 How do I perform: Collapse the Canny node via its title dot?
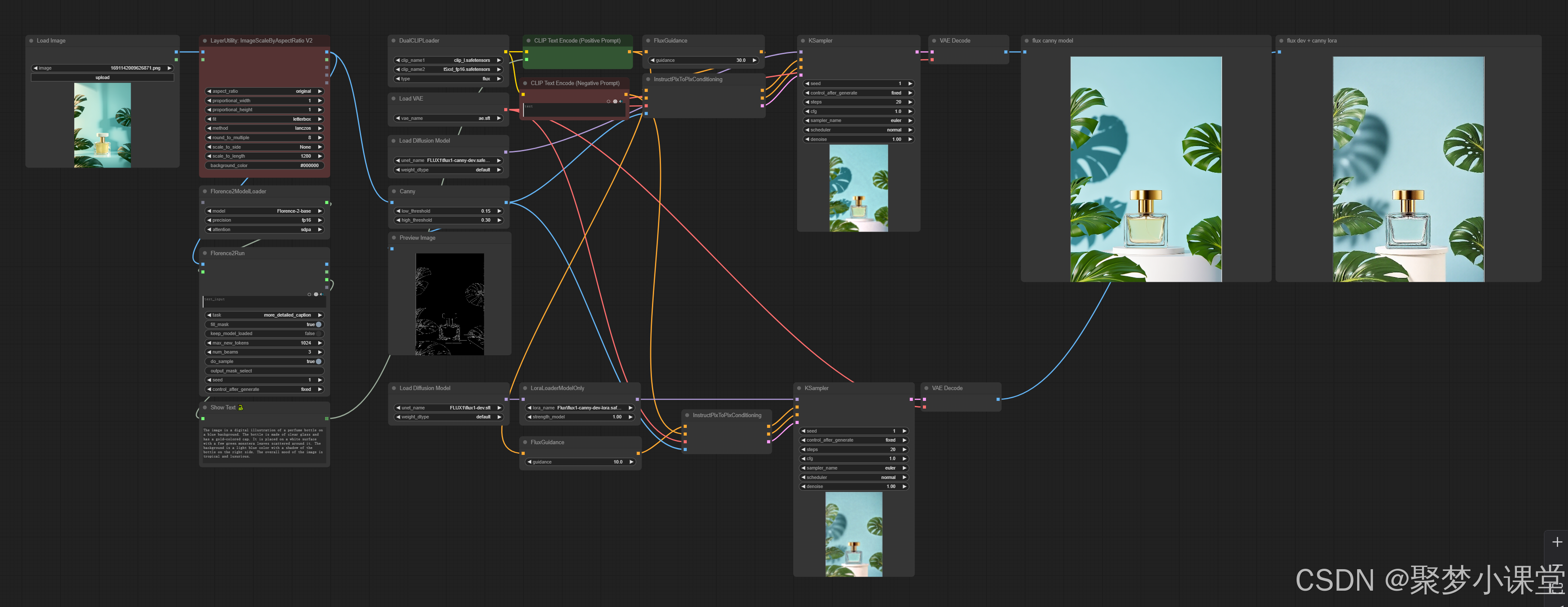[x=394, y=191]
